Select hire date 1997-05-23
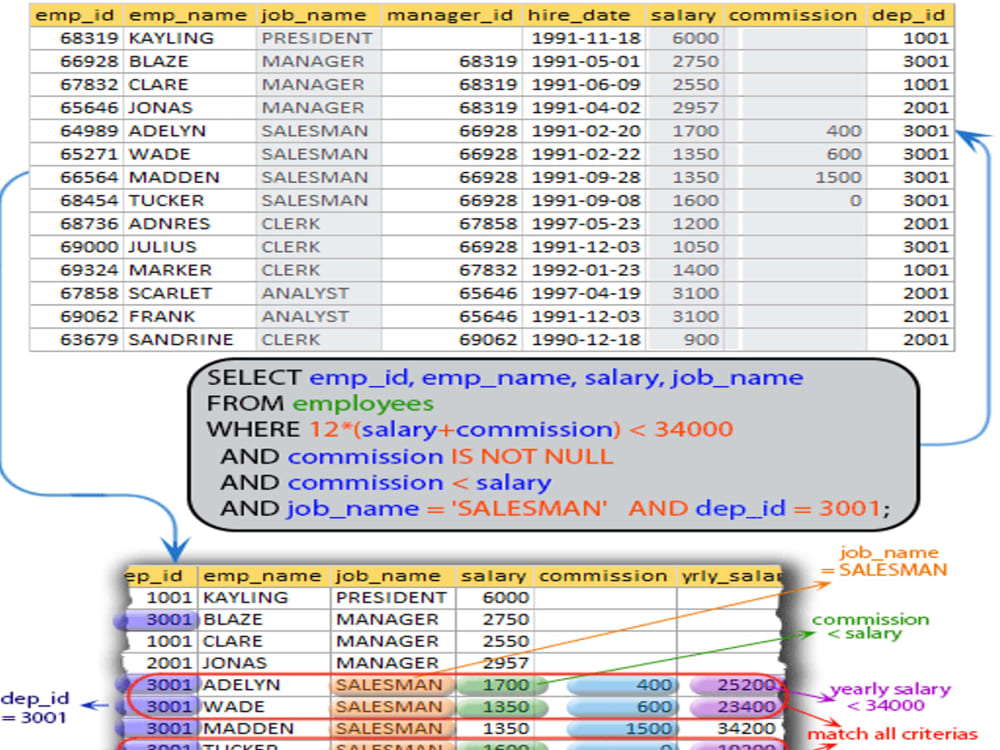This screenshot has height=750, width=1000. [x=584, y=224]
